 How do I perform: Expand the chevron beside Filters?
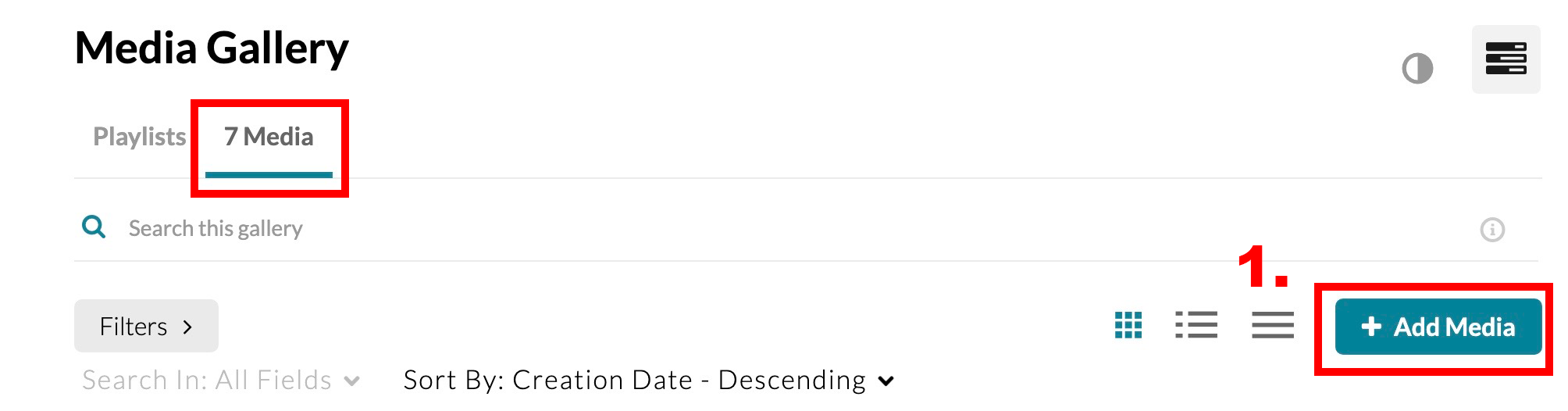tap(187, 327)
